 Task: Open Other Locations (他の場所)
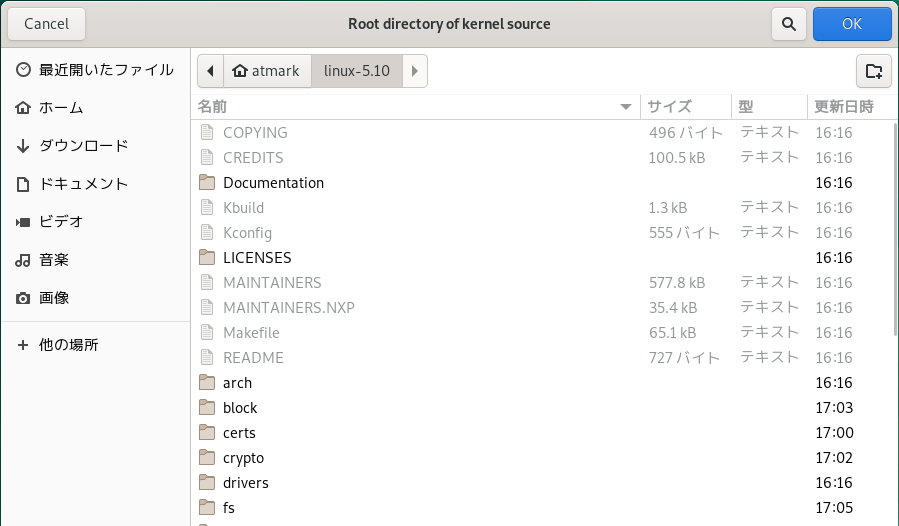point(68,345)
